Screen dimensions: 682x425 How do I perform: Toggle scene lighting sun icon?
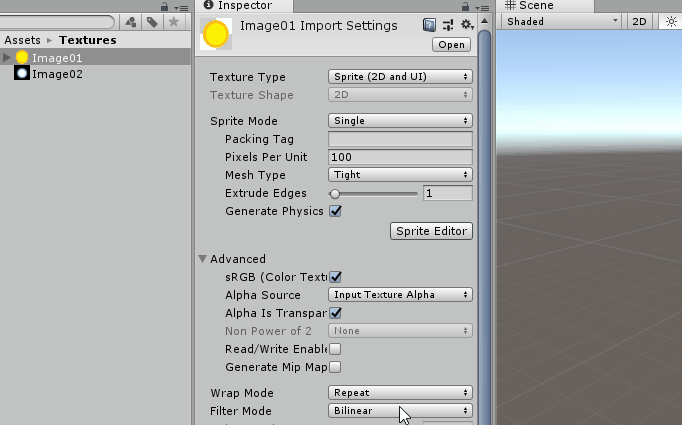[x=671, y=21]
